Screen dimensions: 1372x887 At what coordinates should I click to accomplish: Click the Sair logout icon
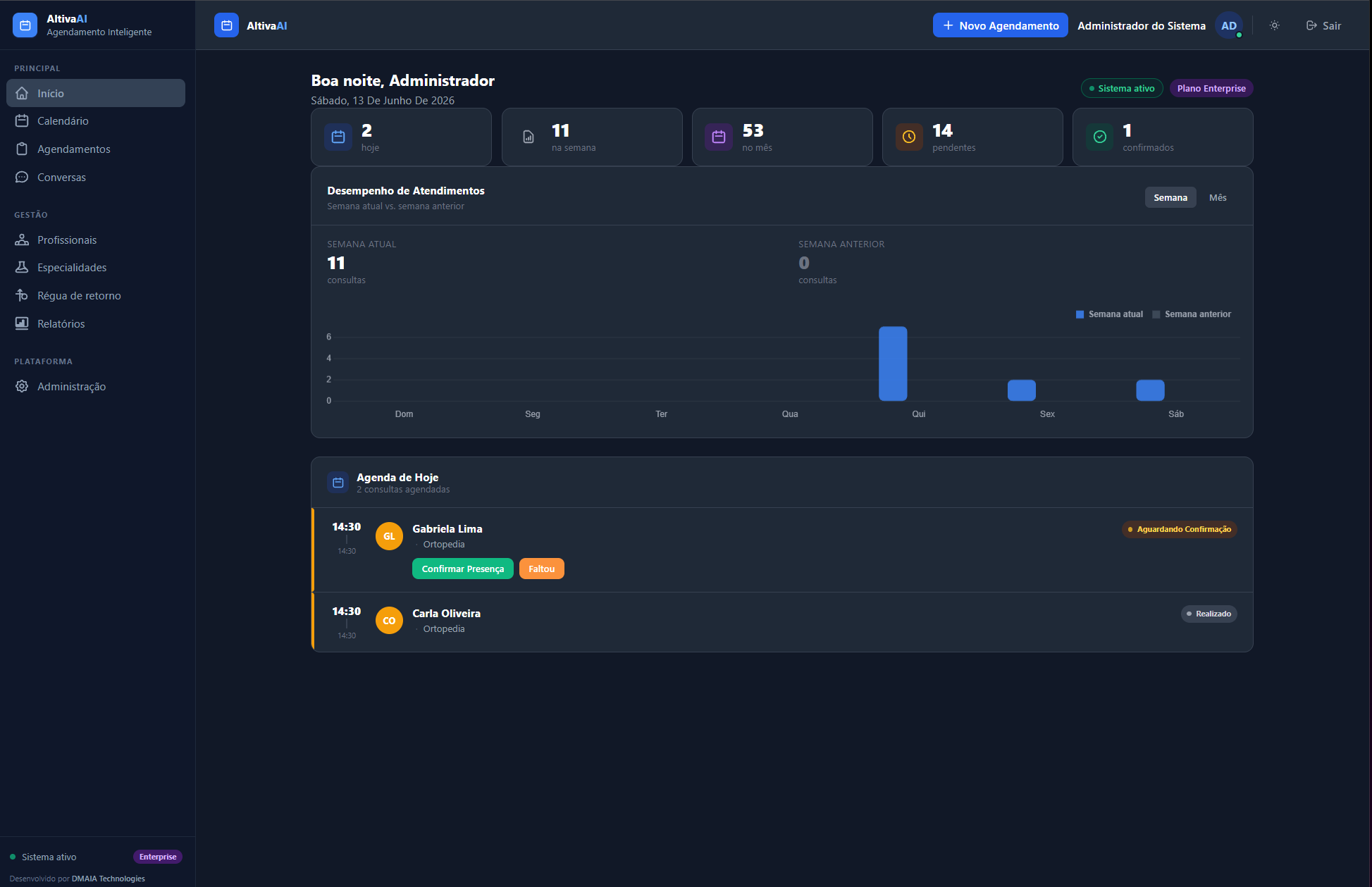tap(1311, 25)
